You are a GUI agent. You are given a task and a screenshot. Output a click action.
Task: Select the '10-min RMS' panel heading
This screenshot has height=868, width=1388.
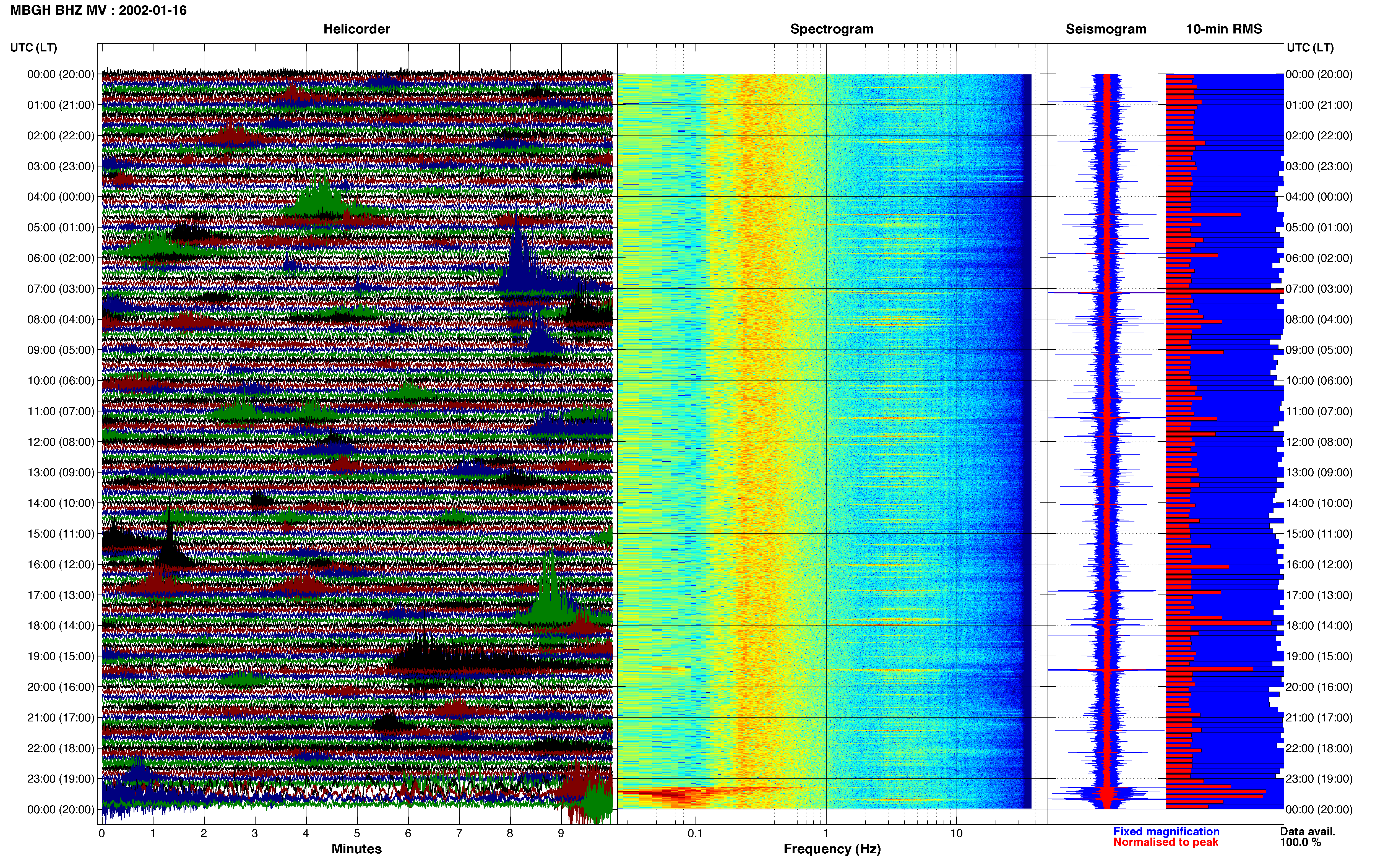pos(1224,29)
